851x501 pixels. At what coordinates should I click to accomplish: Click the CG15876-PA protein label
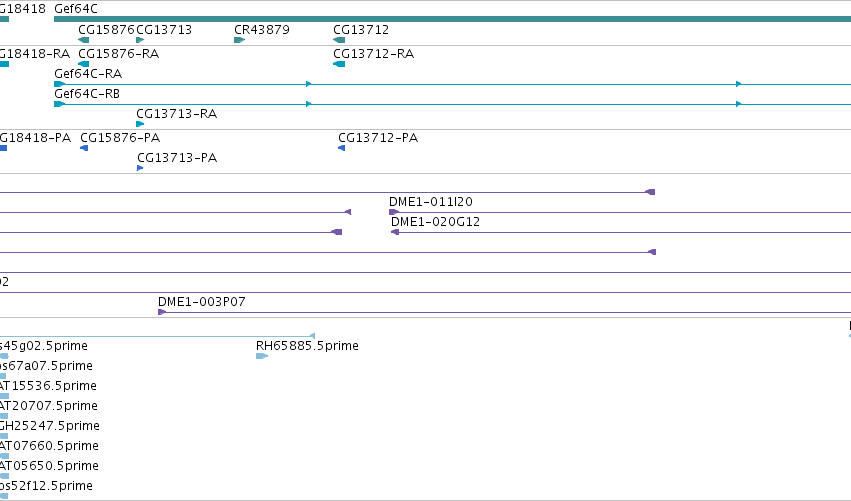pyautogui.click(x=120, y=138)
